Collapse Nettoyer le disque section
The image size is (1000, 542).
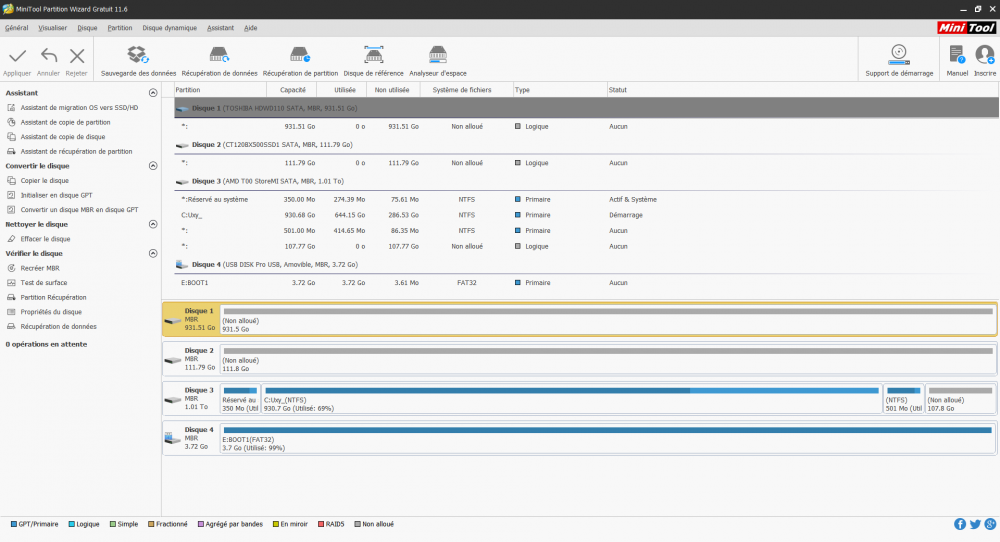coord(153,224)
